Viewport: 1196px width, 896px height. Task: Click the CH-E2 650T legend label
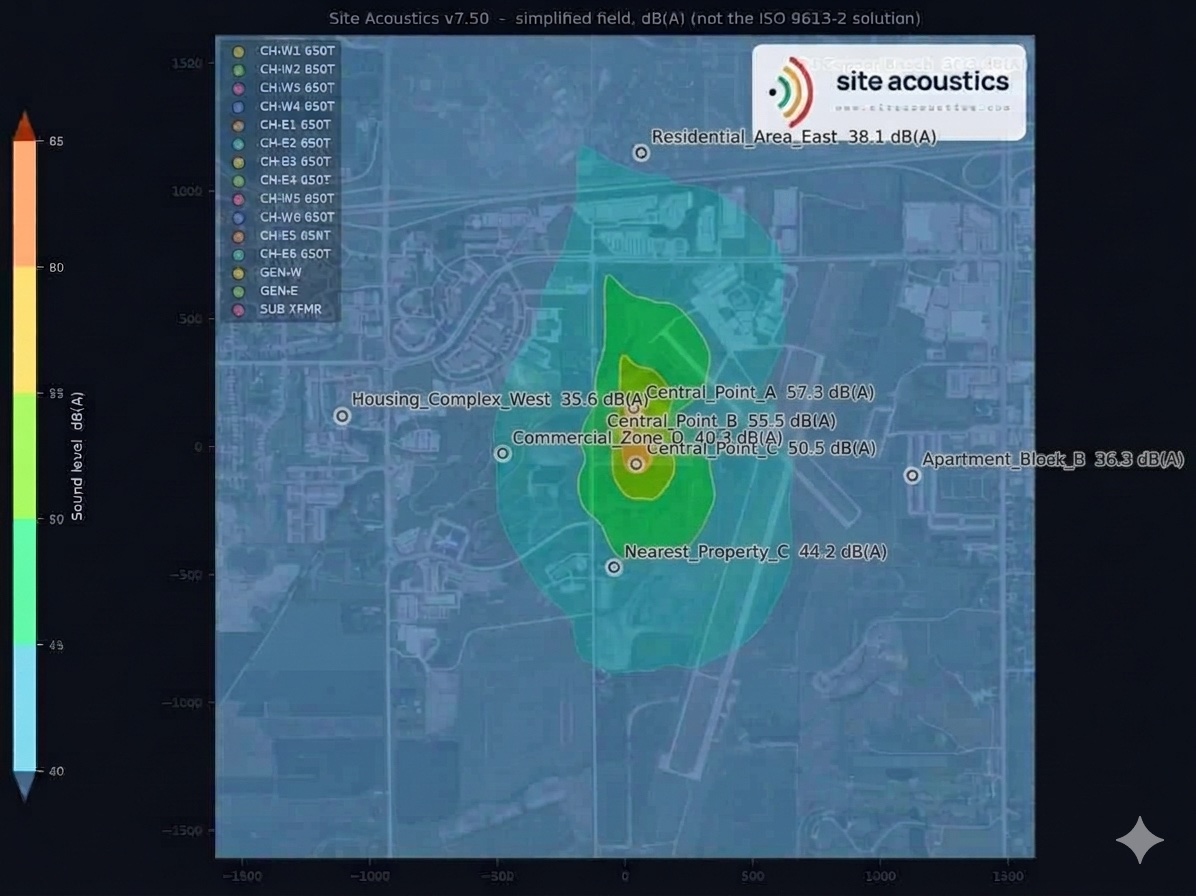click(x=295, y=143)
